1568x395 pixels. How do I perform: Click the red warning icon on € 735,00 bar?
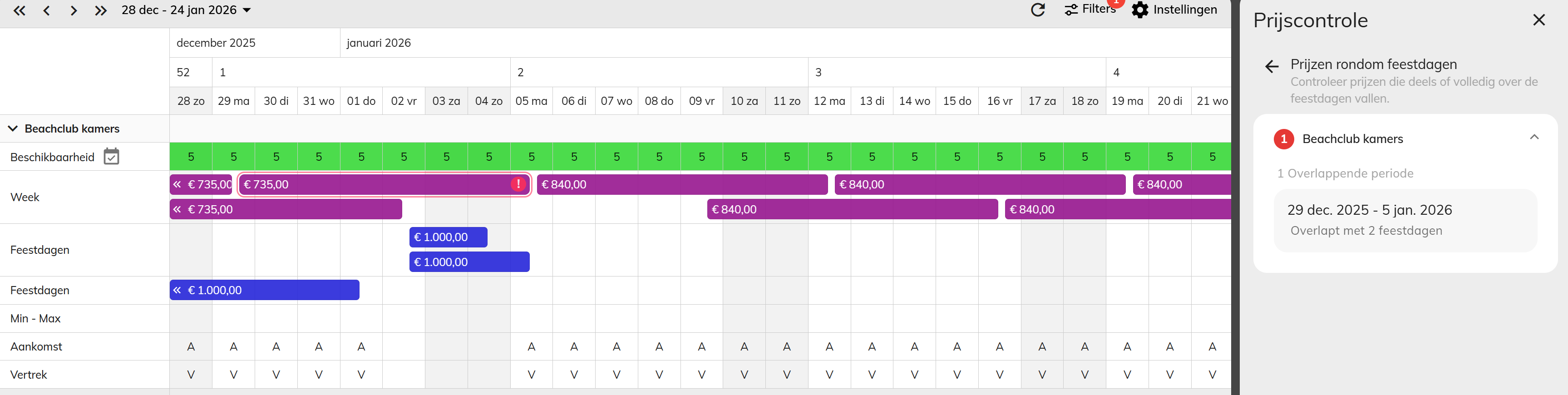(x=518, y=184)
